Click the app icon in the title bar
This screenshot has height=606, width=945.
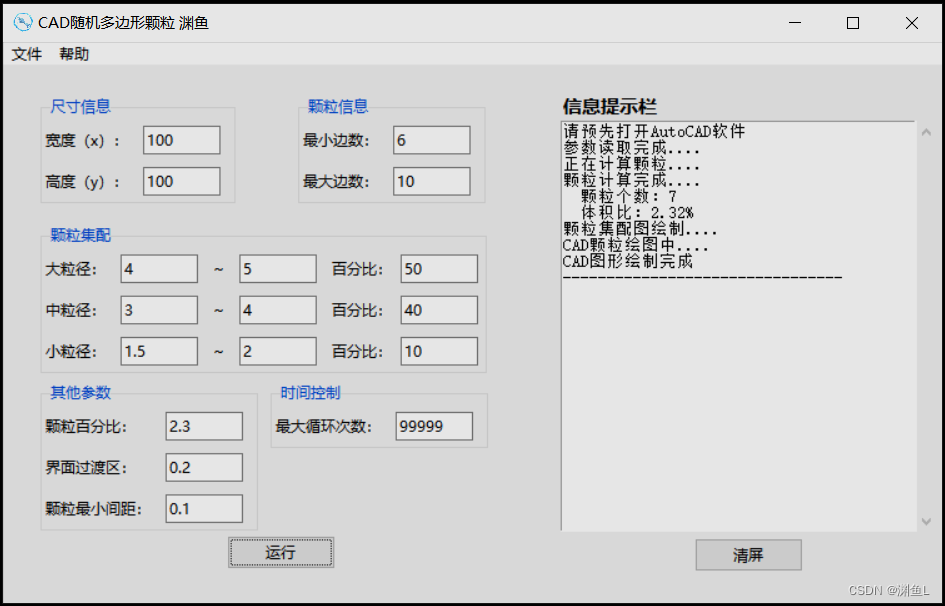coord(22,21)
